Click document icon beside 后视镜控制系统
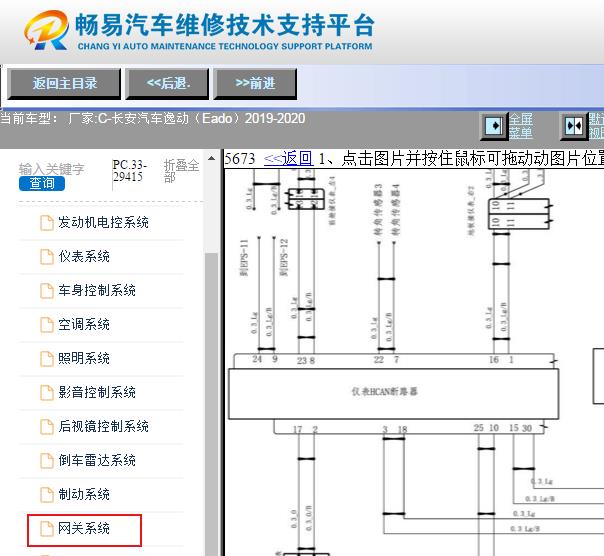Image resolution: width=604 pixels, height=556 pixels. click(47, 426)
